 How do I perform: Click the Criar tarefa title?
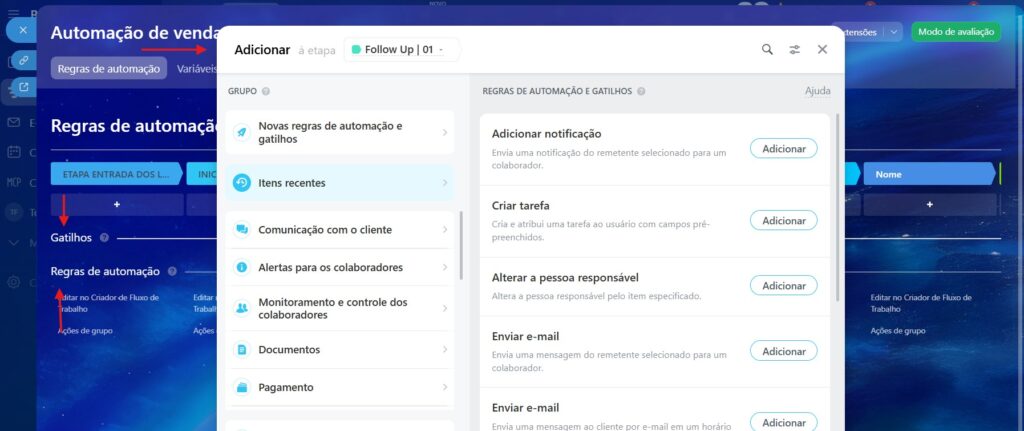click(x=520, y=206)
